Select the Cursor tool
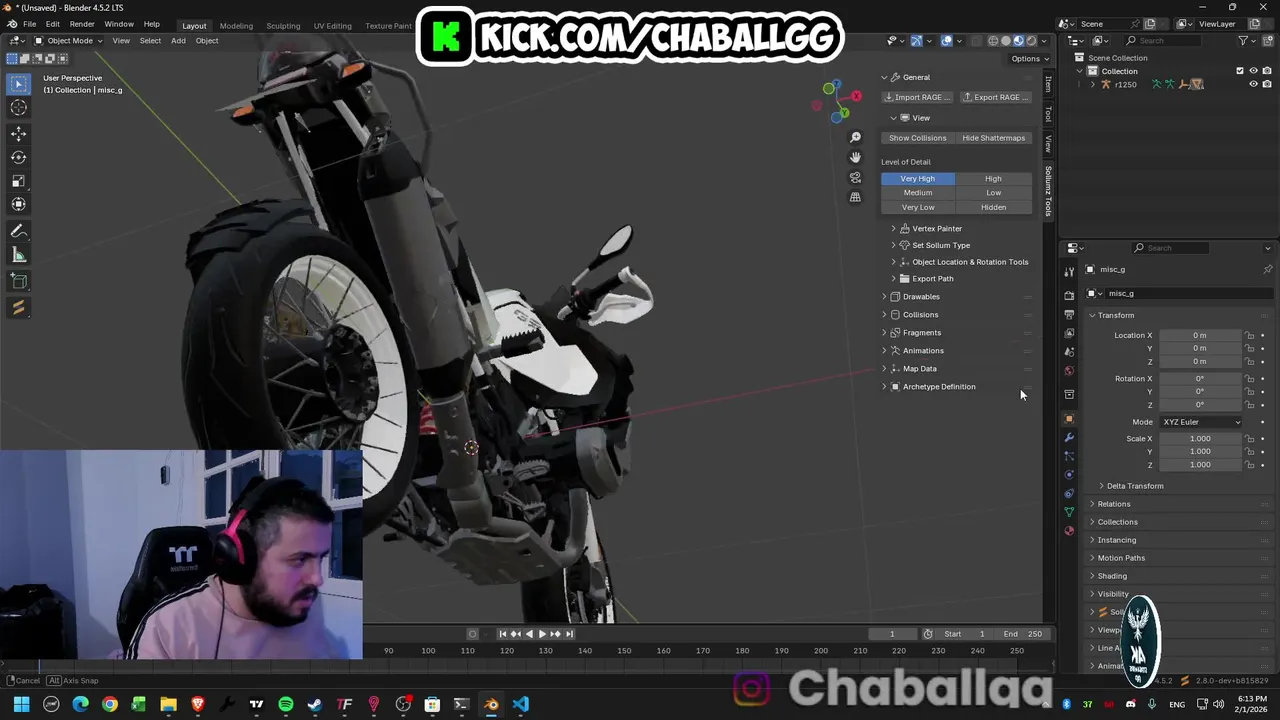 coord(19,108)
